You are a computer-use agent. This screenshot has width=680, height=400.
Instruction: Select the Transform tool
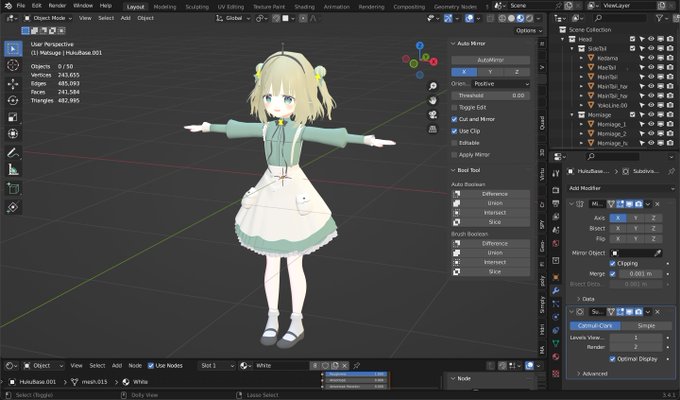click(13, 134)
